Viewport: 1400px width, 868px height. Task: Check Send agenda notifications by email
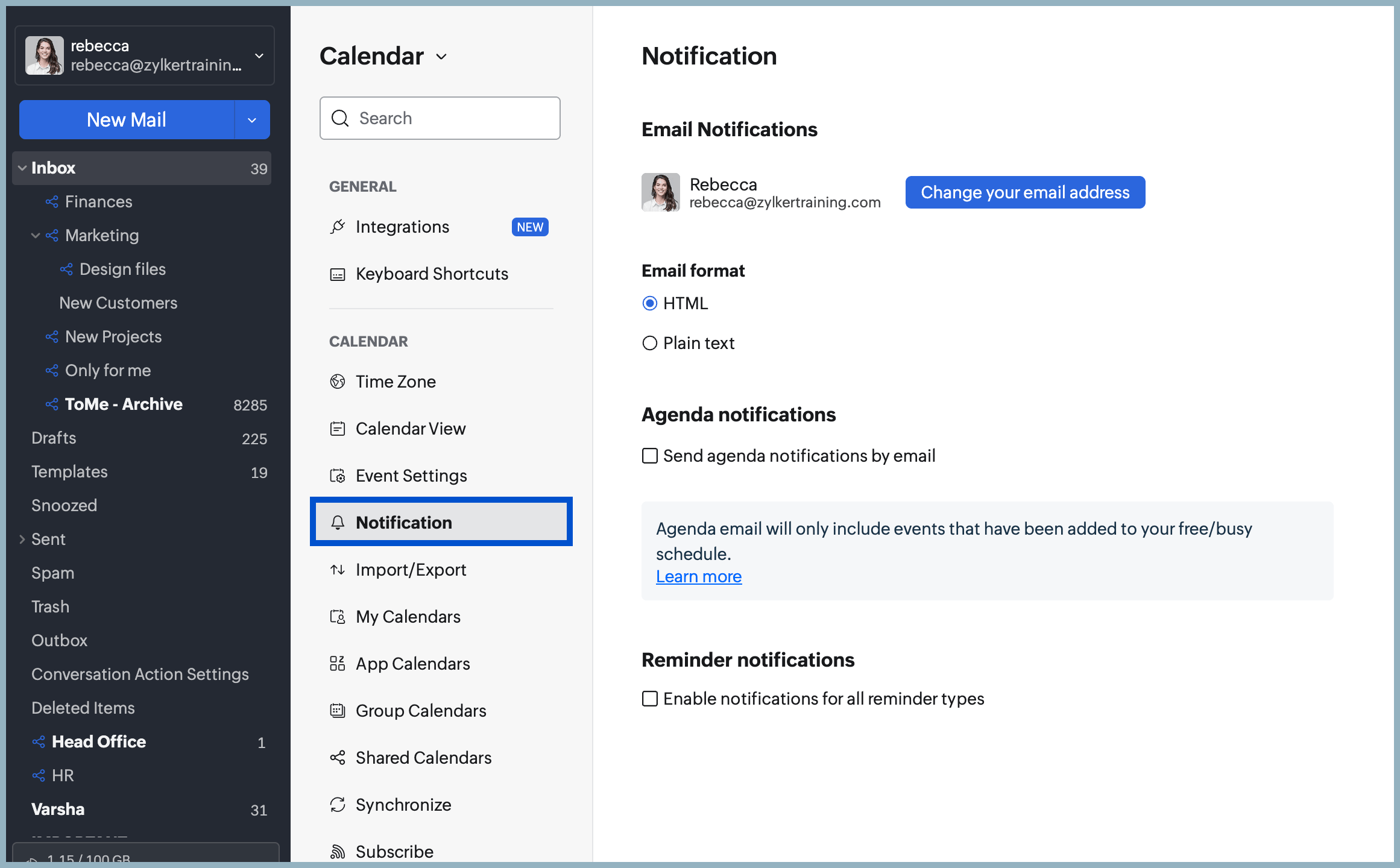click(649, 456)
